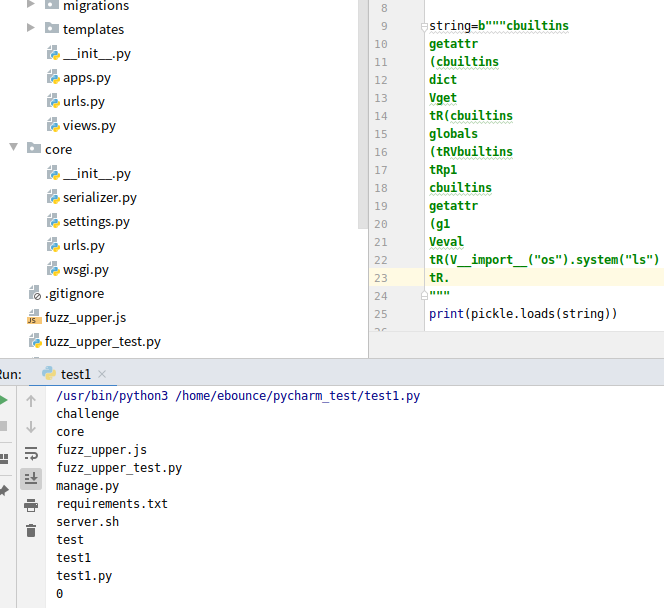Expand the templates folder

click(x=31, y=29)
